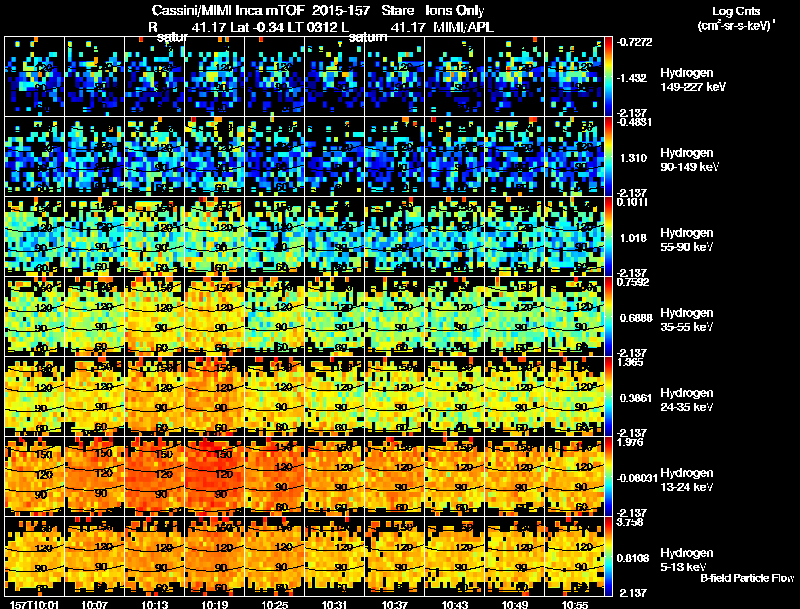
Task: Click the '0.6888' color scale value
Action: click(x=636, y=318)
